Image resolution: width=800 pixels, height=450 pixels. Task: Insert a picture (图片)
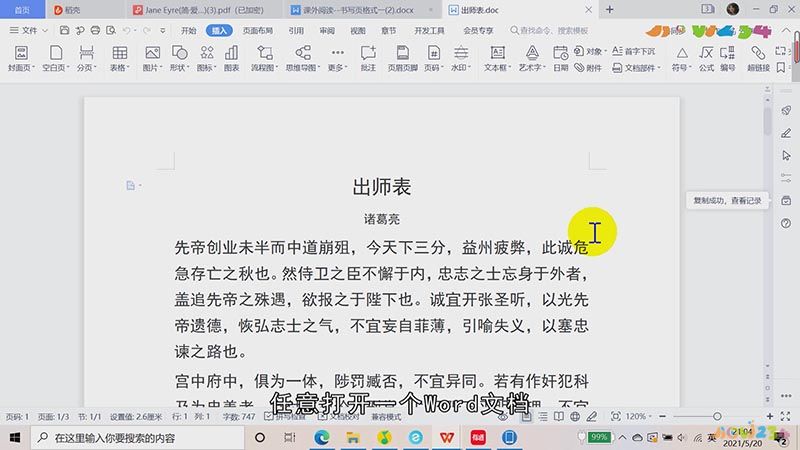tap(152, 58)
